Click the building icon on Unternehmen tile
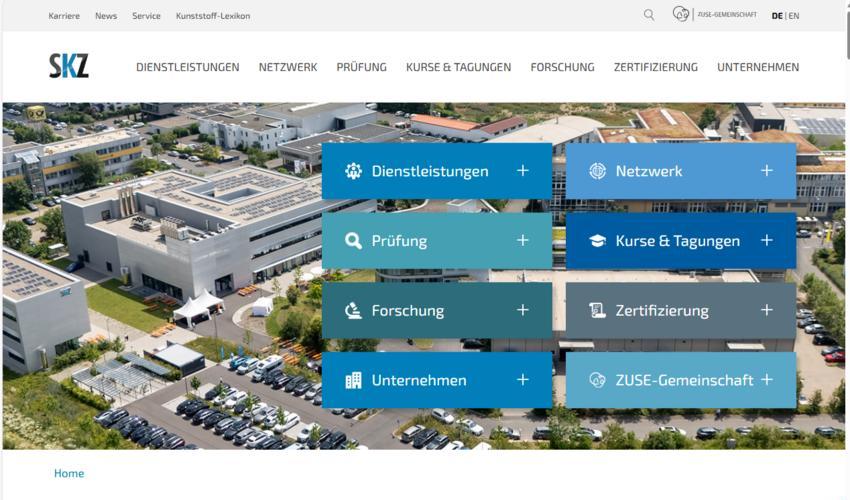850x500 pixels. pos(353,380)
